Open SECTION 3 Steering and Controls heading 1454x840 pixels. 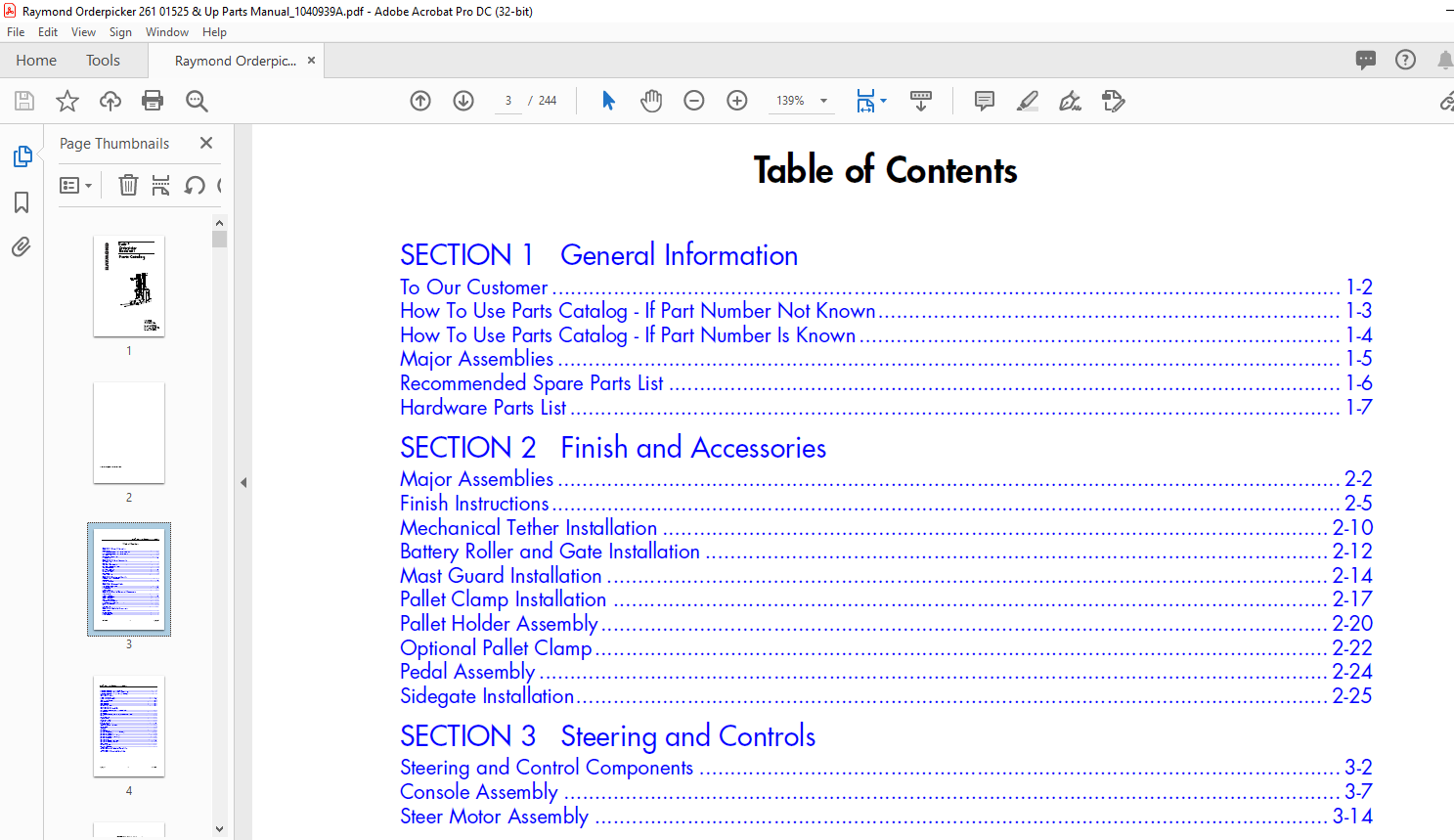point(607,736)
